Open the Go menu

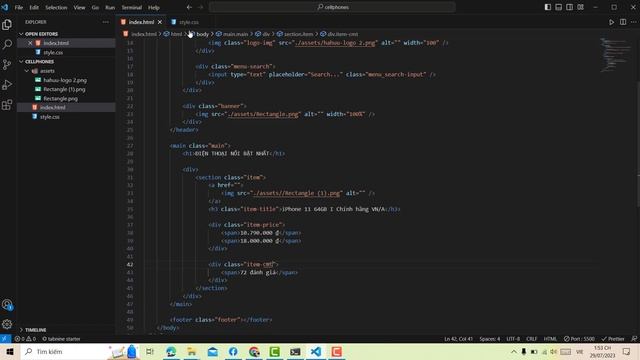coord(95,7)
